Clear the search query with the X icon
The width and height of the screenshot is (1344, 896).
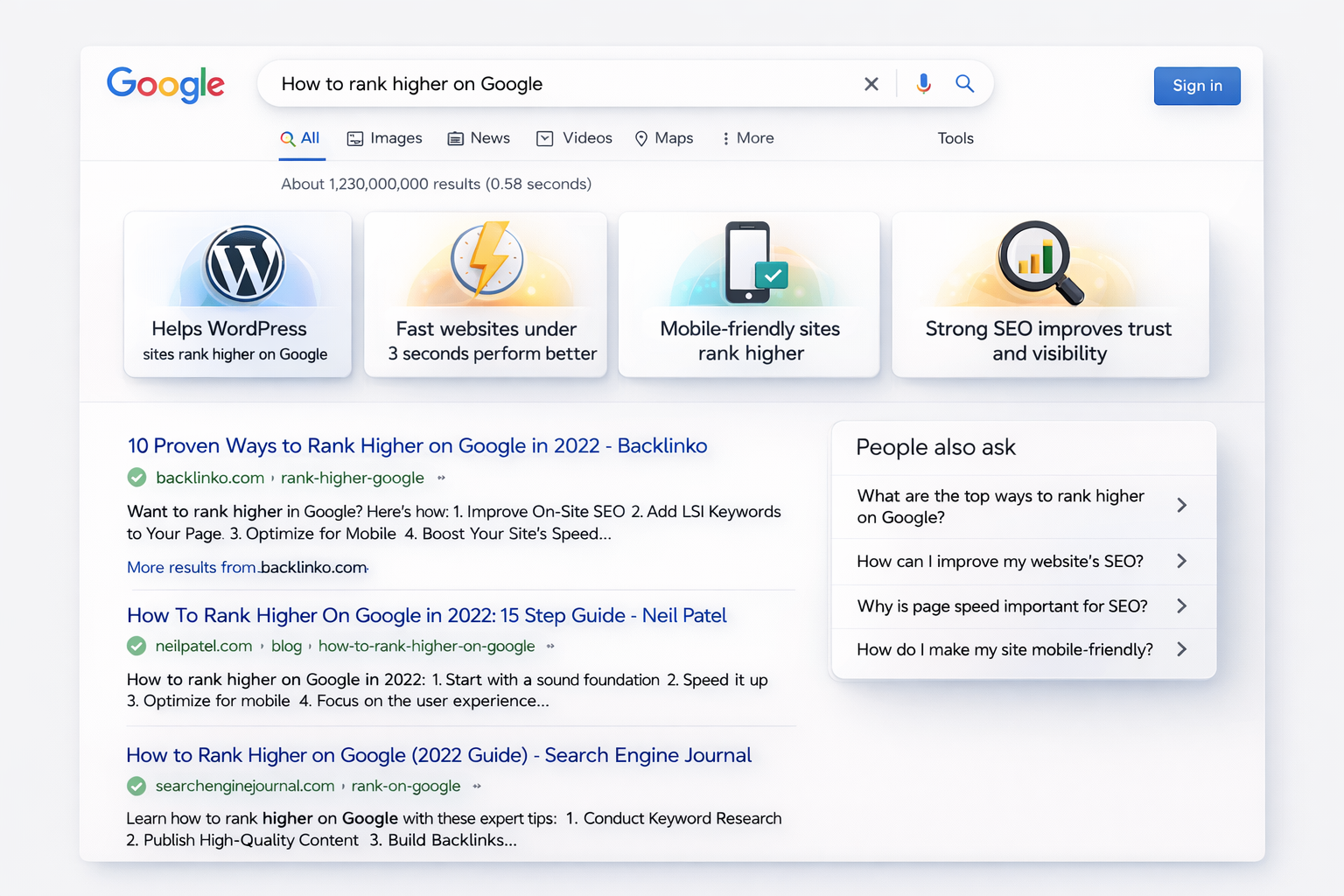click(x=871, y=83)
